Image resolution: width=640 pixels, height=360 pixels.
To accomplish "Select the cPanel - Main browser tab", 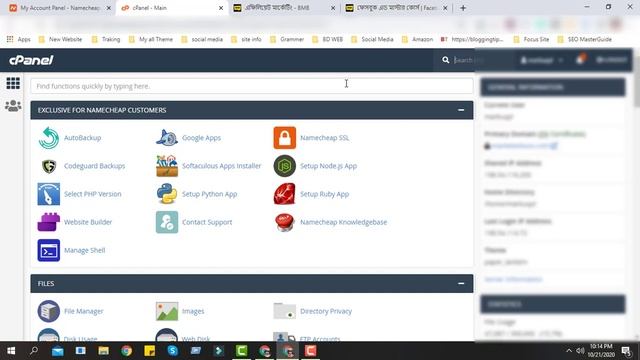I will click(x=173, y=8).
